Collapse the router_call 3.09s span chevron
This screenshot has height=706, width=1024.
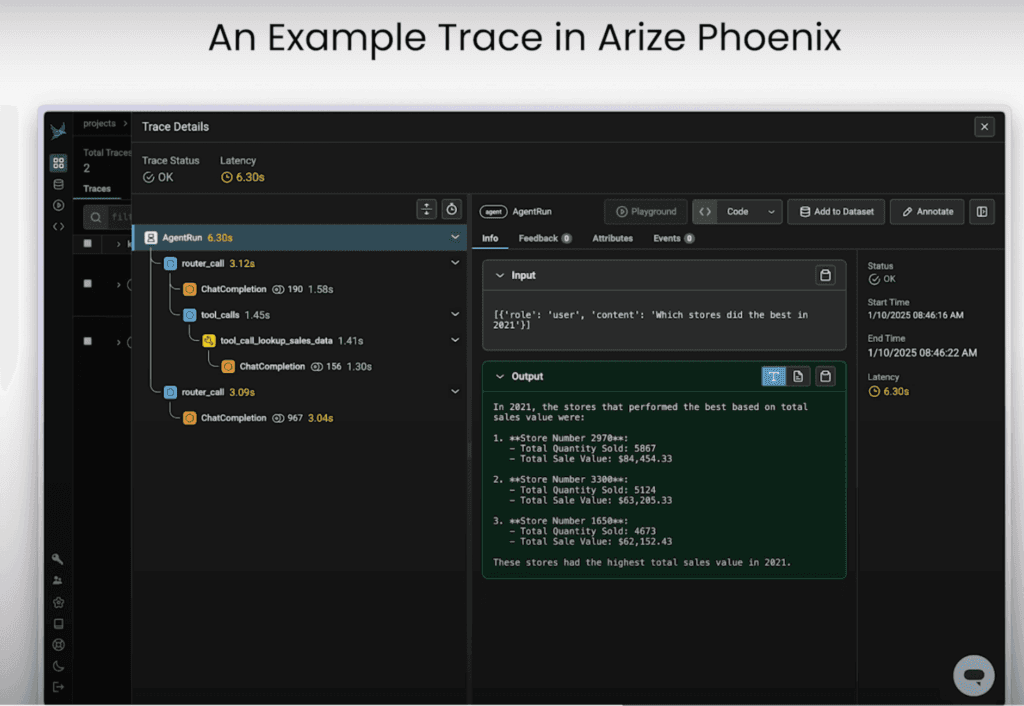tap(455, 391)
